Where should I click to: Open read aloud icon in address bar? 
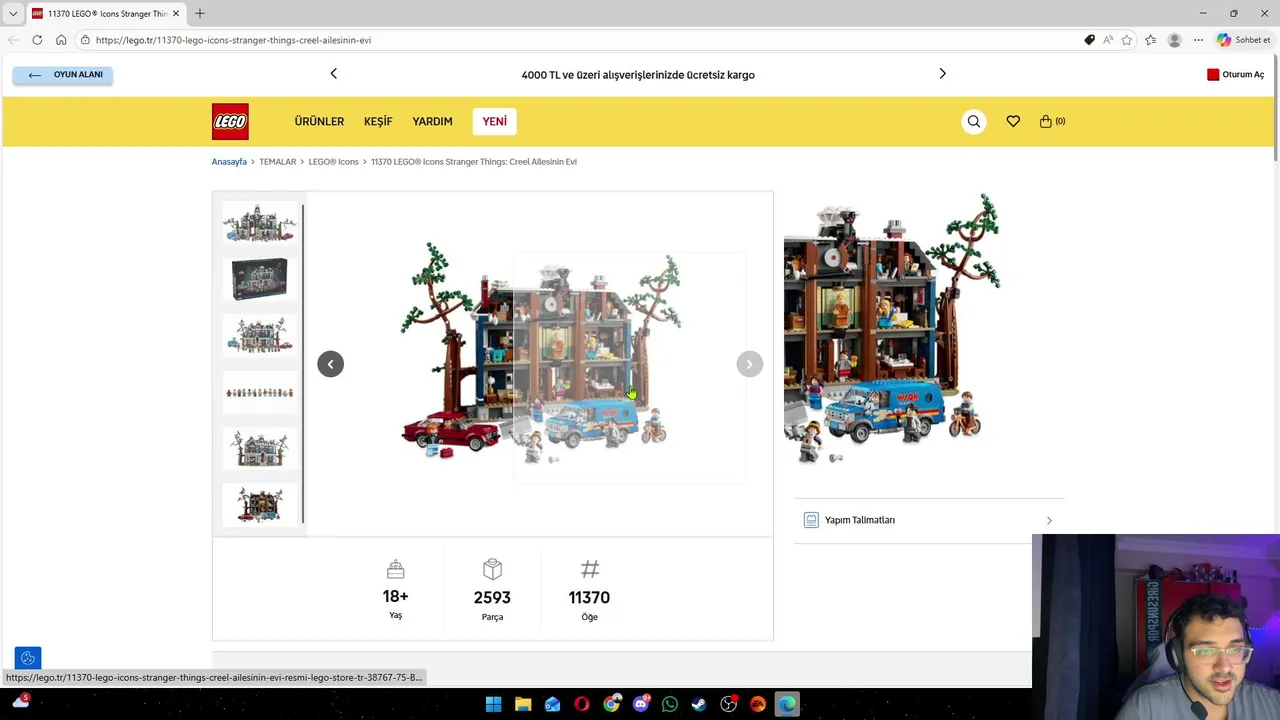tap(1107, 40)
